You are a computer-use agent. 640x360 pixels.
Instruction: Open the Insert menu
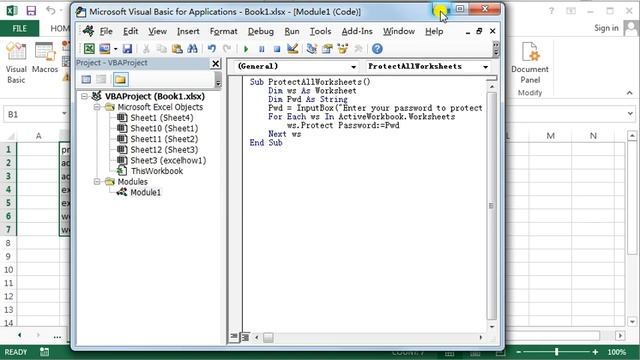click(188, 31)
